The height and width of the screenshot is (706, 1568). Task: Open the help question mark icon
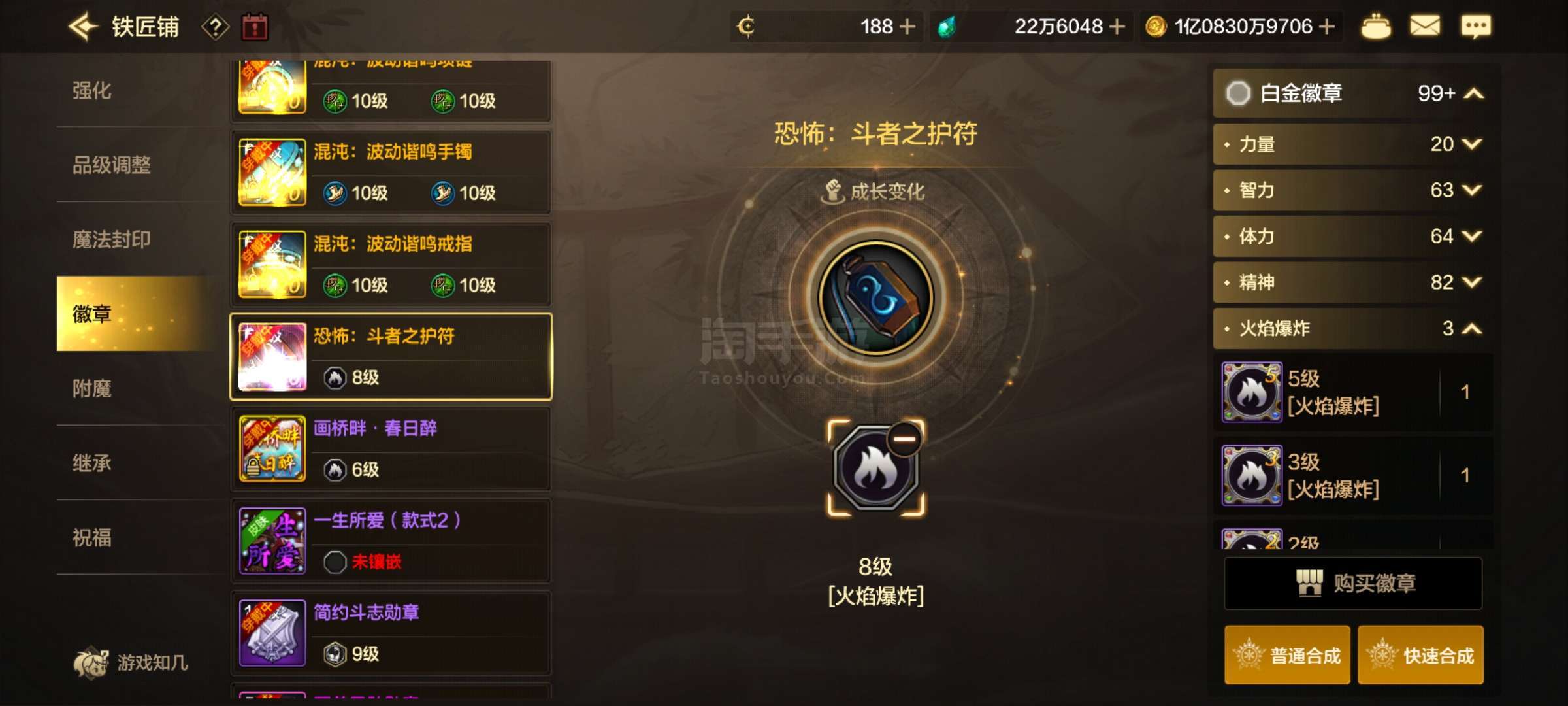pyautogui.click(x=215, y=27)
